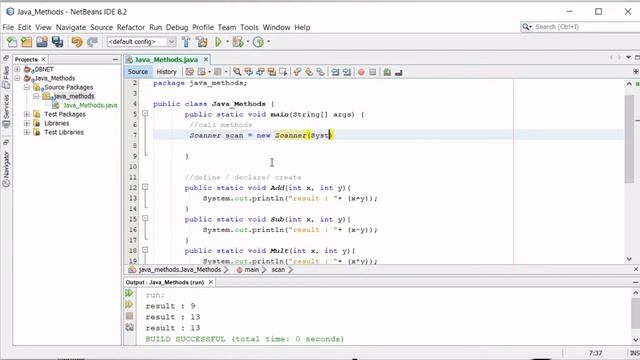This screenshot has width=640, height=360.
Task: Run the project with the green play icon
Action: point(218,42)
